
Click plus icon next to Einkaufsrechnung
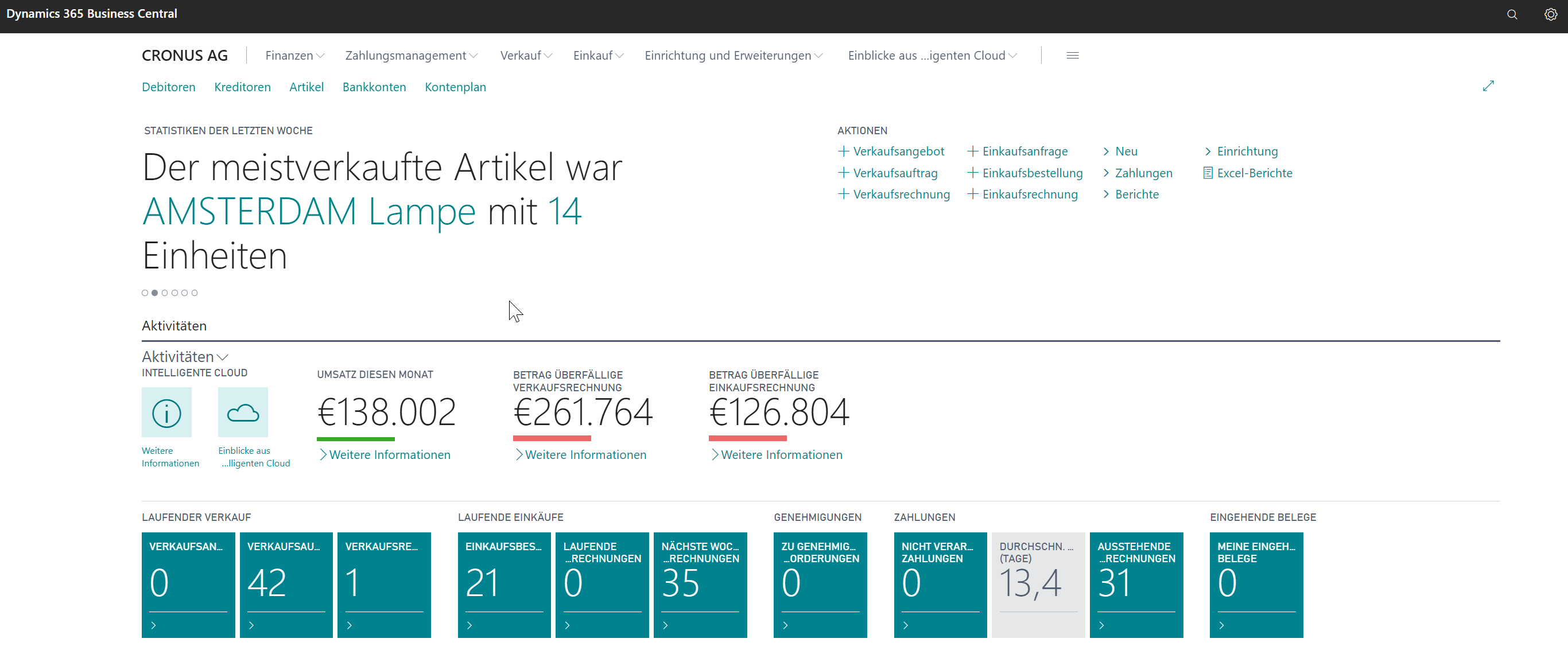[x=973, y=194]
